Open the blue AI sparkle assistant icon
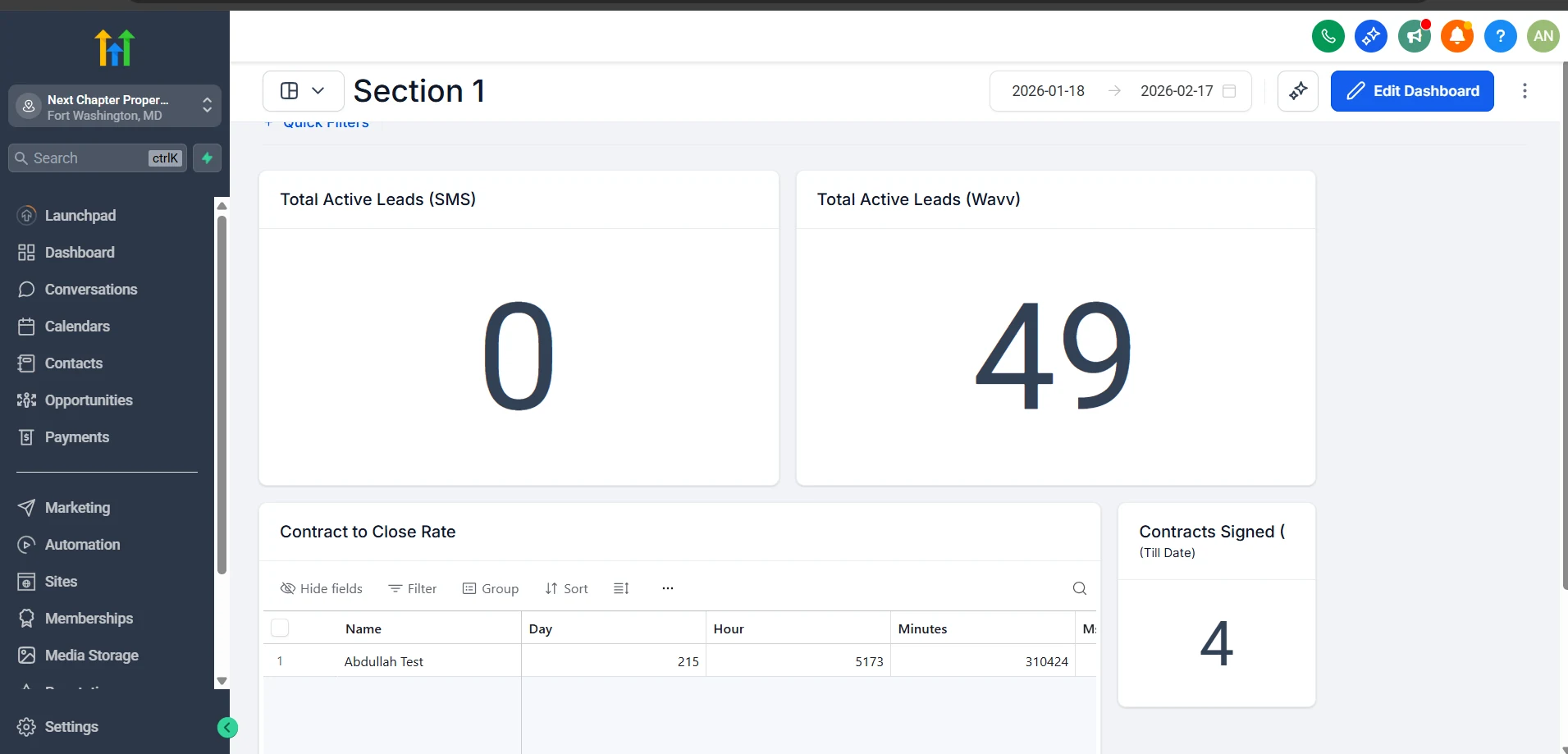Image resolution: width=1568 pixels, height=754 pixels. [x=1370, y=36]
